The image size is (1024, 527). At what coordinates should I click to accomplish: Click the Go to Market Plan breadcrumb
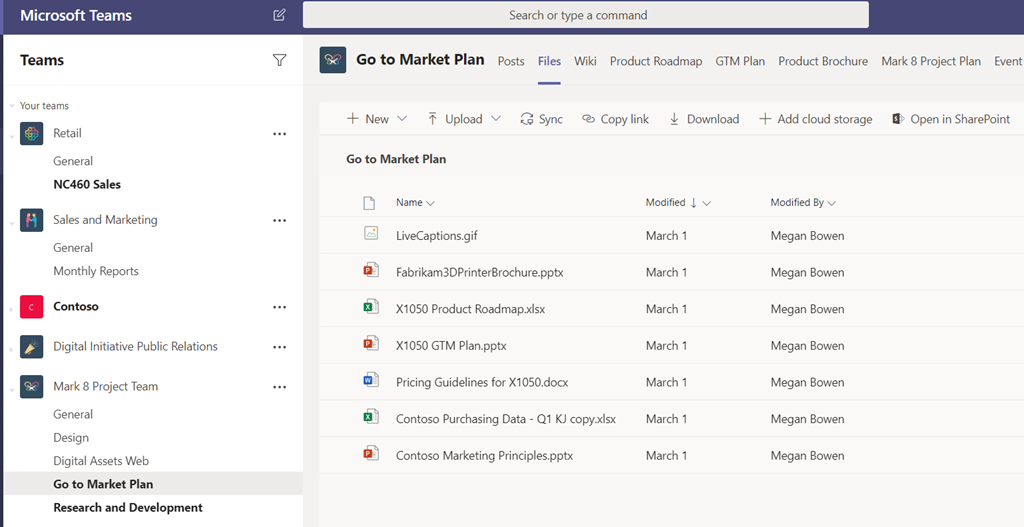(x=396, y=159)
